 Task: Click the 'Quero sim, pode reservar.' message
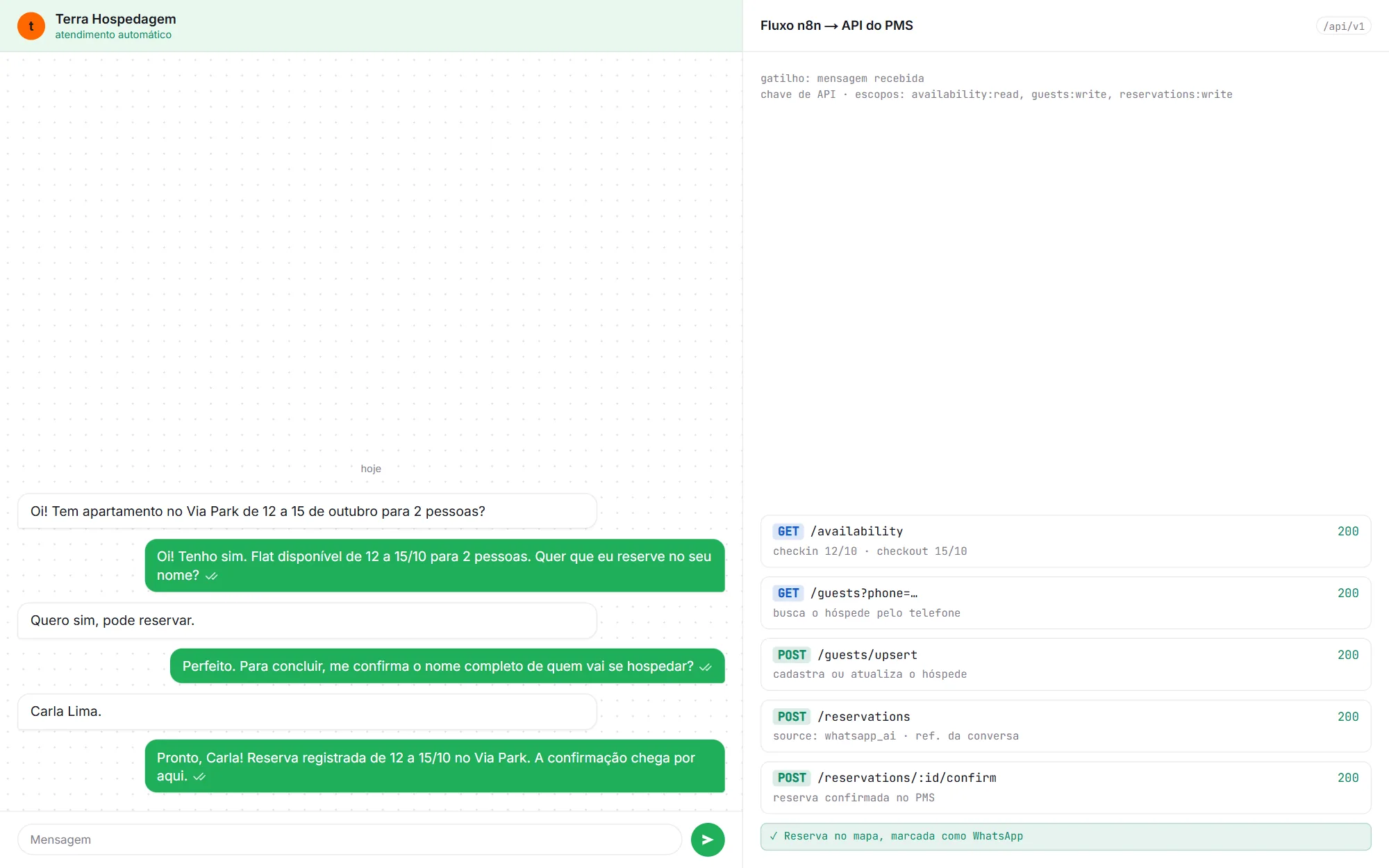pyautogui.click(x=307, y=620)
